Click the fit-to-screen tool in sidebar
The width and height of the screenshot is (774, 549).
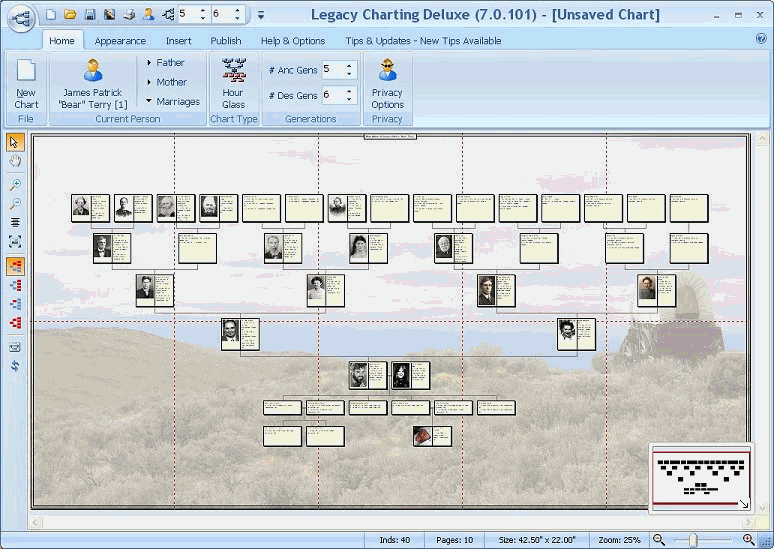point(15,241)
